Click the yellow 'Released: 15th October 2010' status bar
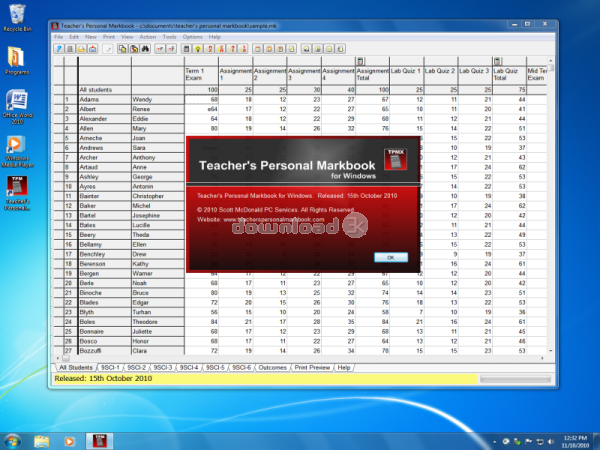 (265, 378)
